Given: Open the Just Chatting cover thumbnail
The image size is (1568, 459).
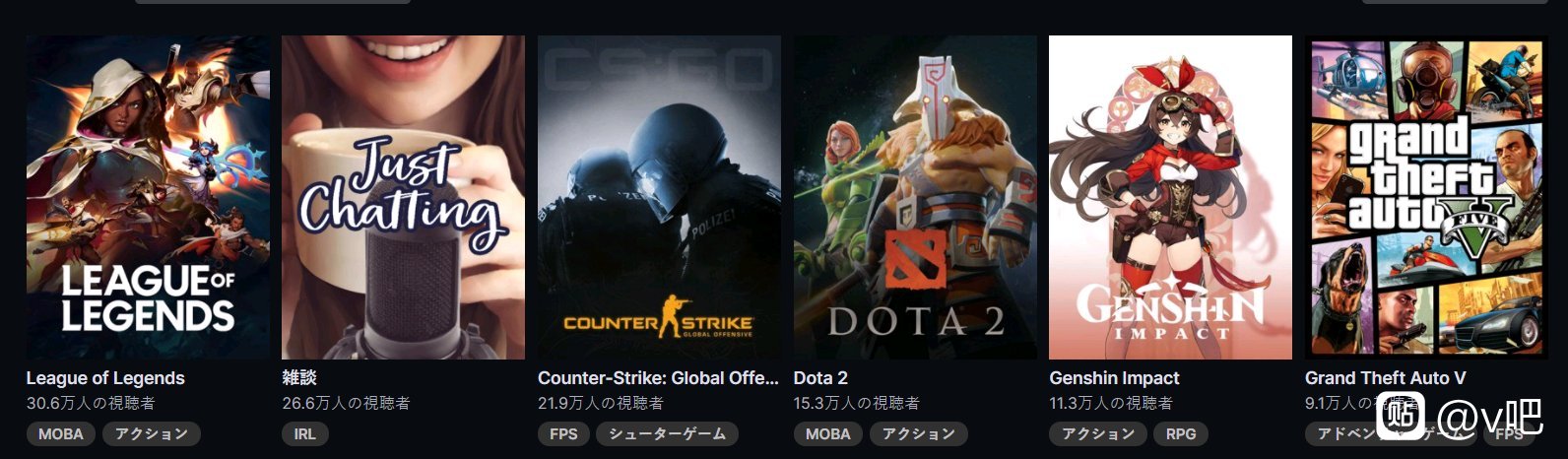Looking at the screenshot, I should 404,197.
